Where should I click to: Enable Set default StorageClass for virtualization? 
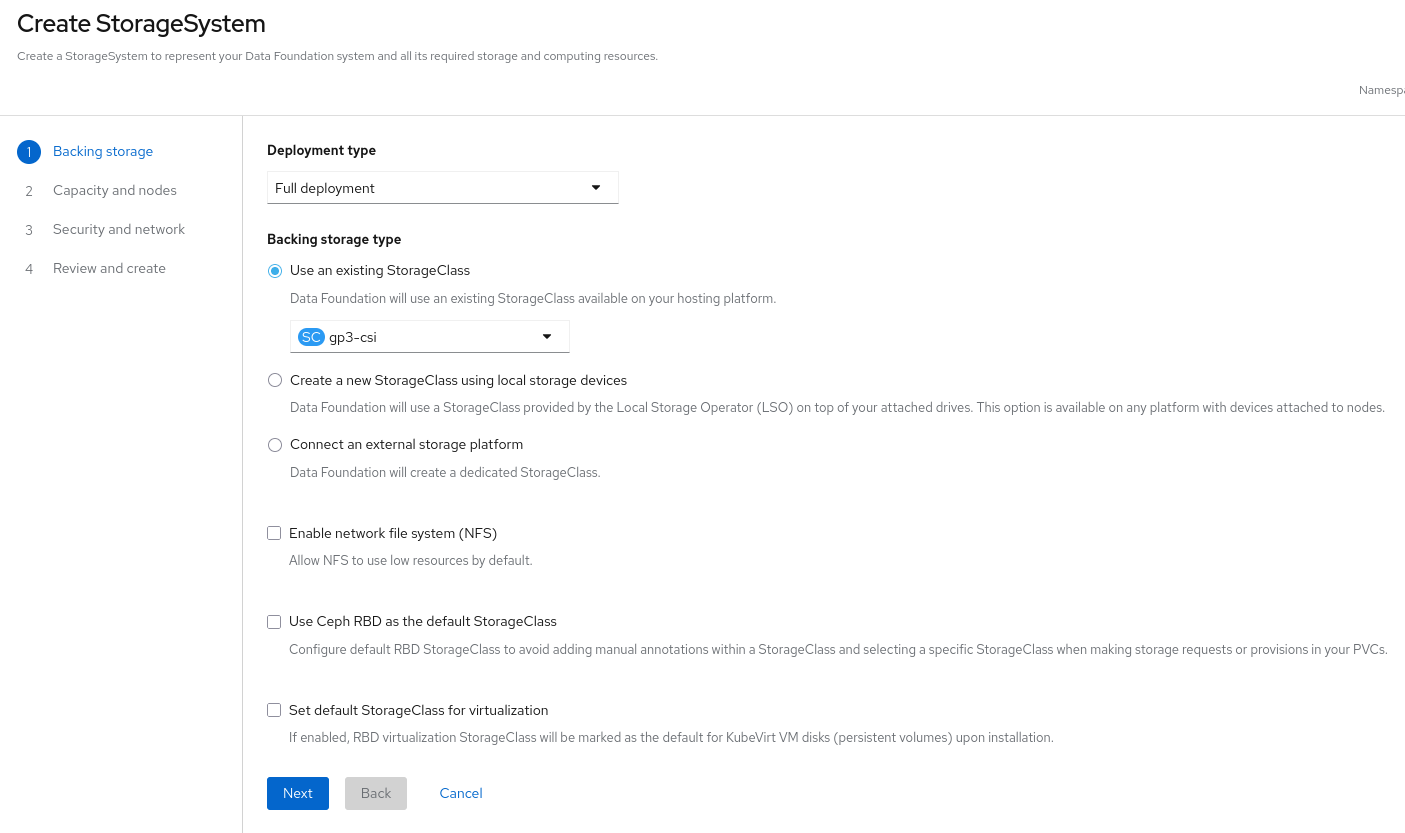click(274, 711)
